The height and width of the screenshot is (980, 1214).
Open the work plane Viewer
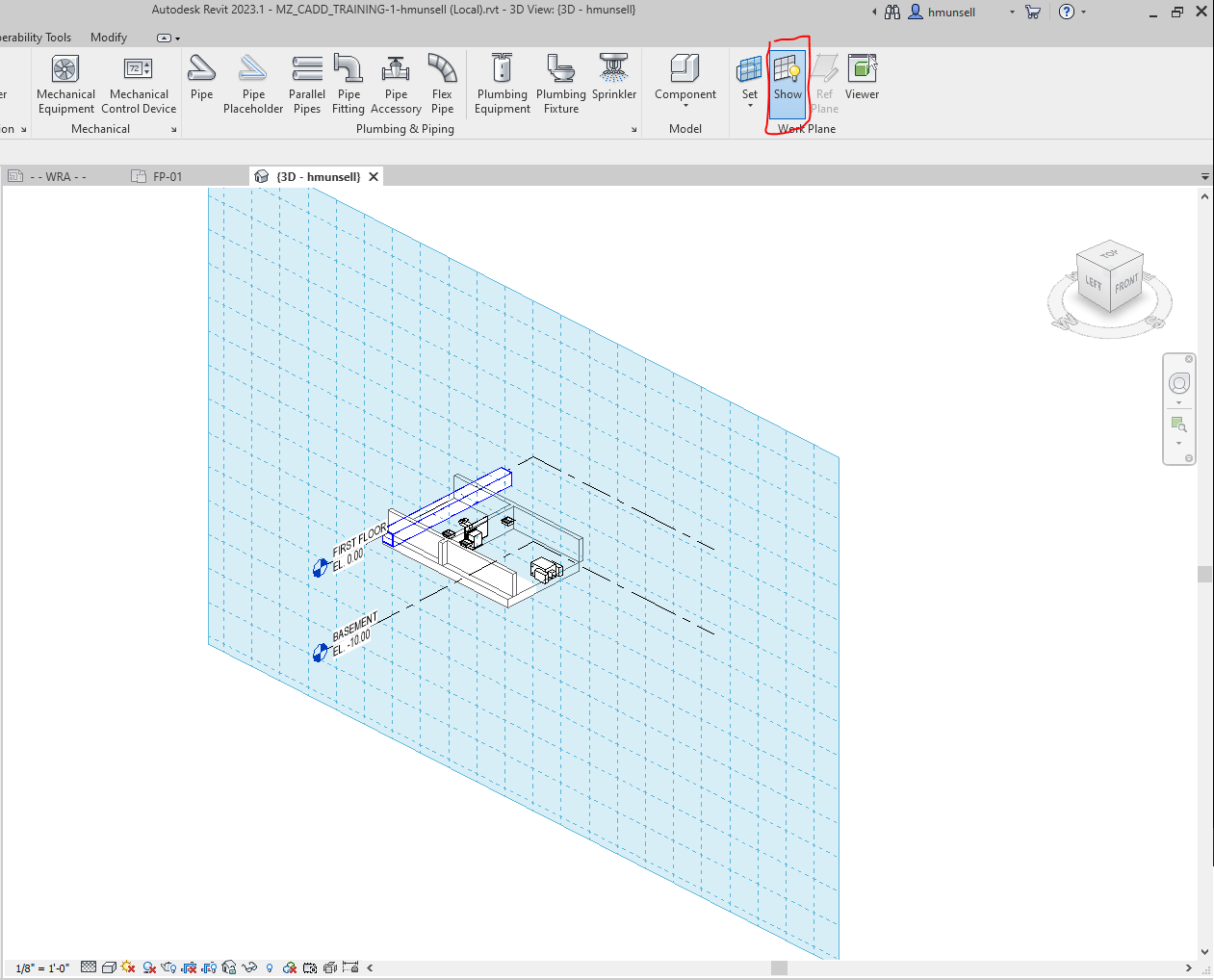click(x=862, y=78)
